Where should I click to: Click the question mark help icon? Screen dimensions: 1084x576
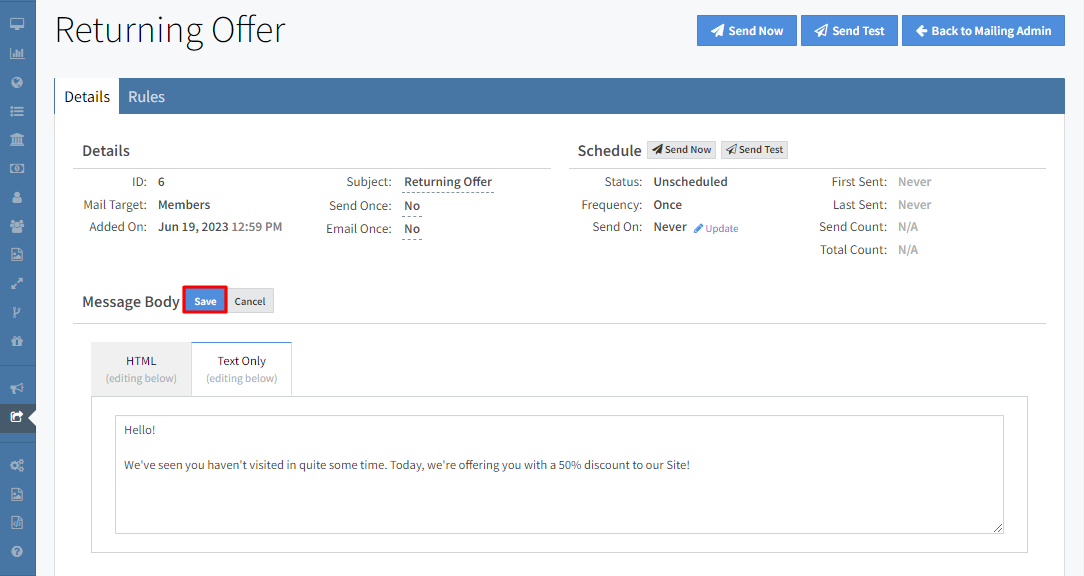point(17,551)
